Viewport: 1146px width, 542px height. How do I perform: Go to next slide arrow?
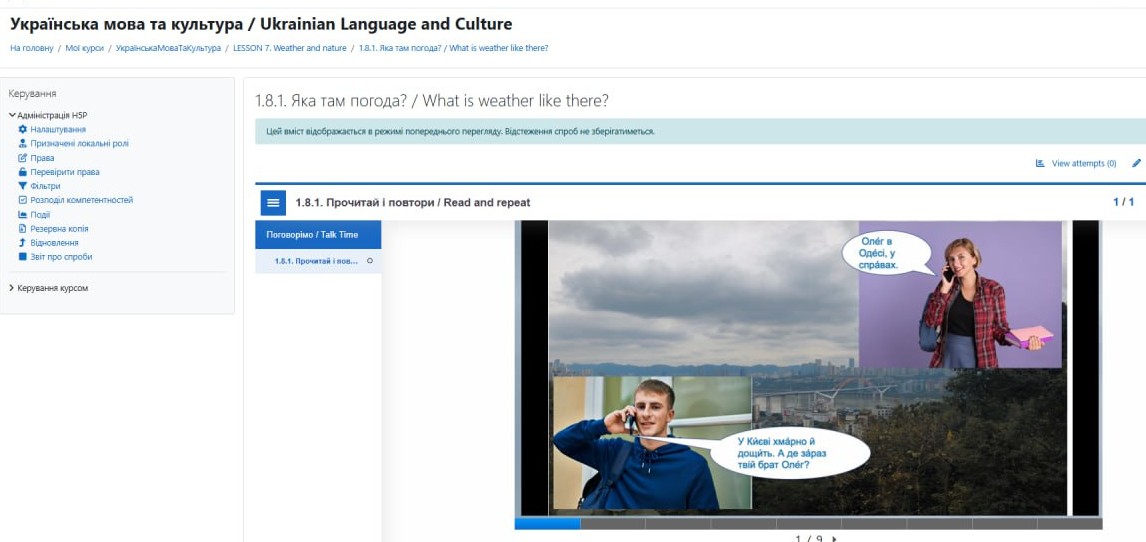[834, 538]
